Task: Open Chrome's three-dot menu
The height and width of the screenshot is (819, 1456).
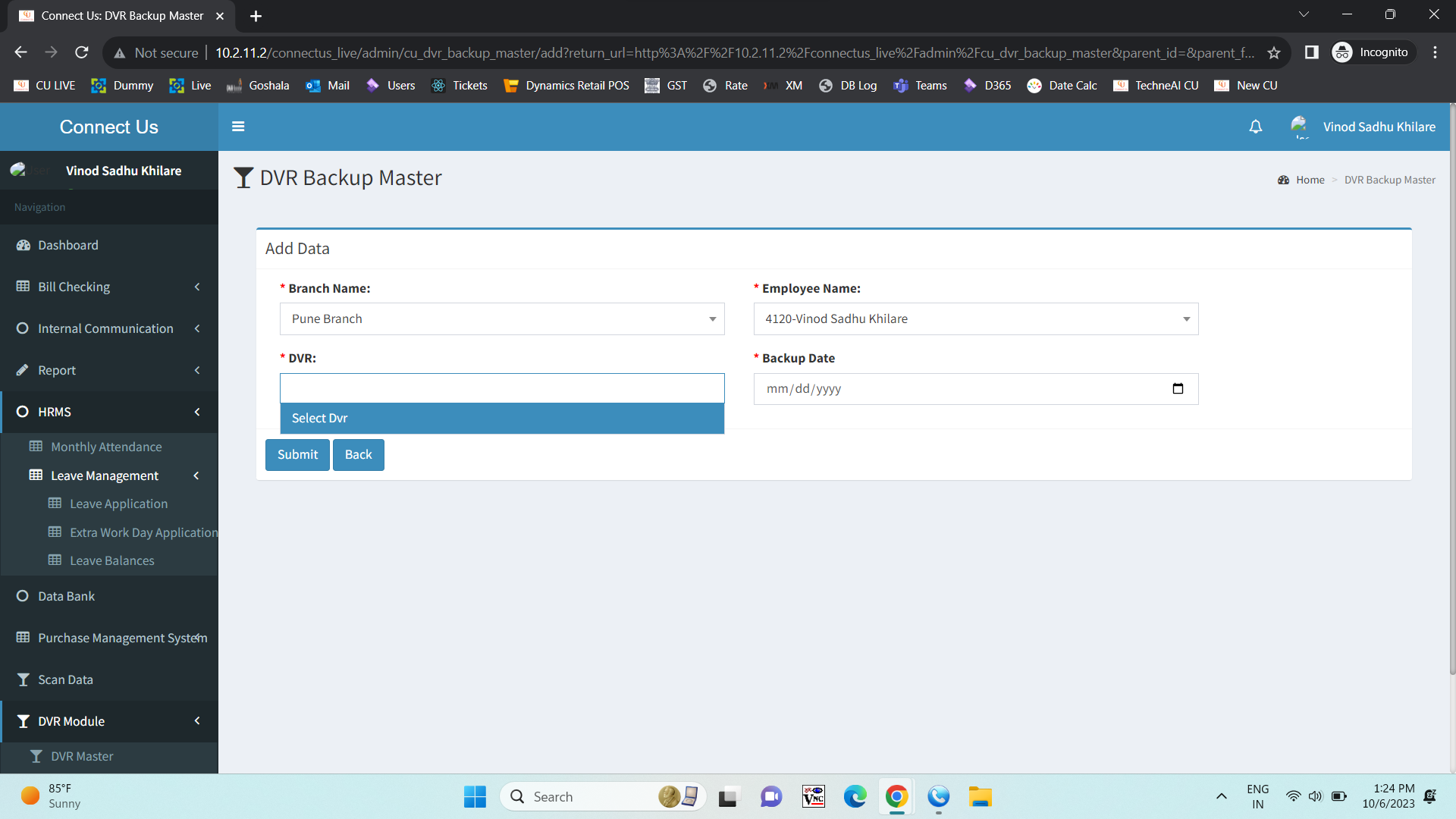Action: click(x=1435, y=52)
